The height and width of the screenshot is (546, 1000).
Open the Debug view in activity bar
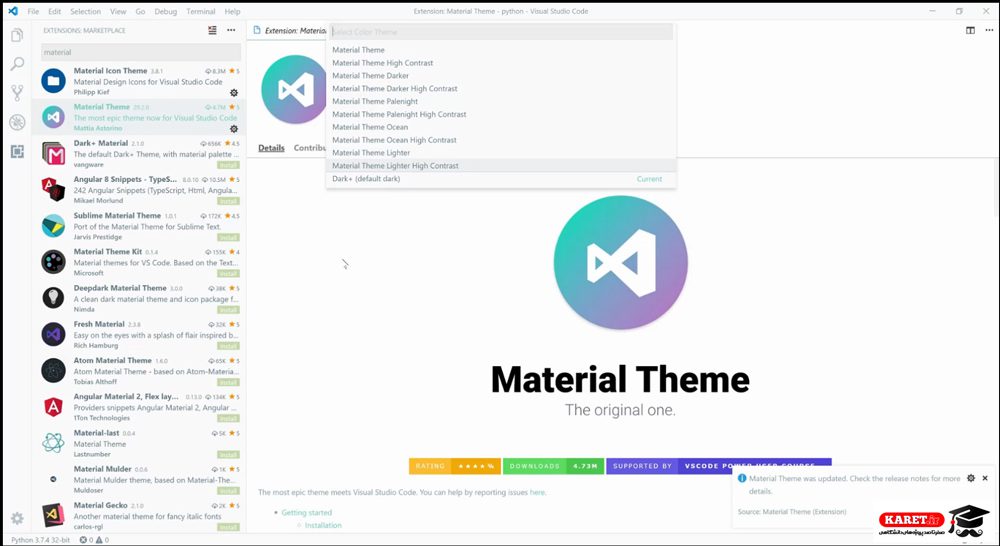[x=17, y=122]
